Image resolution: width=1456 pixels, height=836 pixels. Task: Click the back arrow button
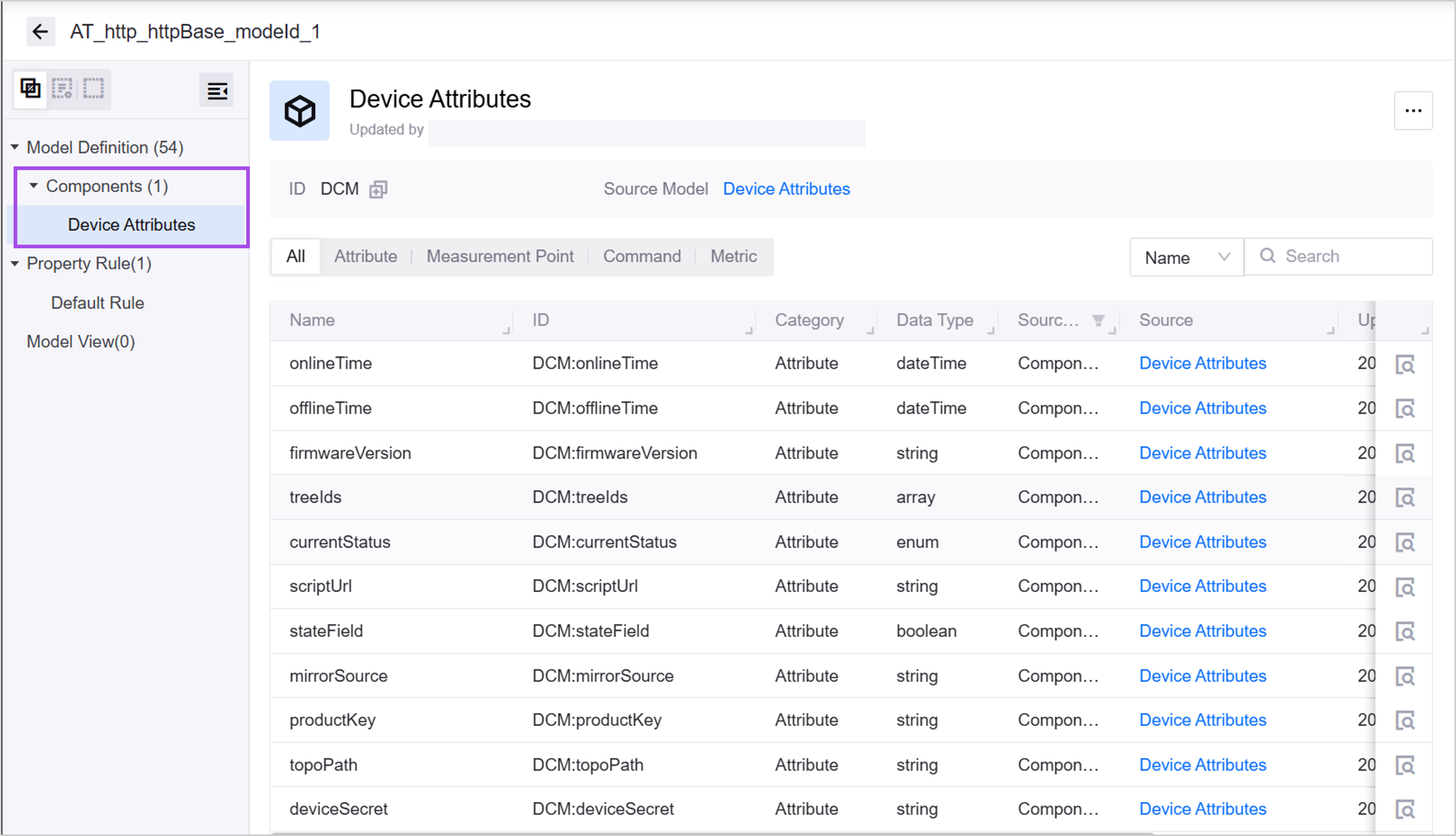pyautogui.click(x=40, y=31)
